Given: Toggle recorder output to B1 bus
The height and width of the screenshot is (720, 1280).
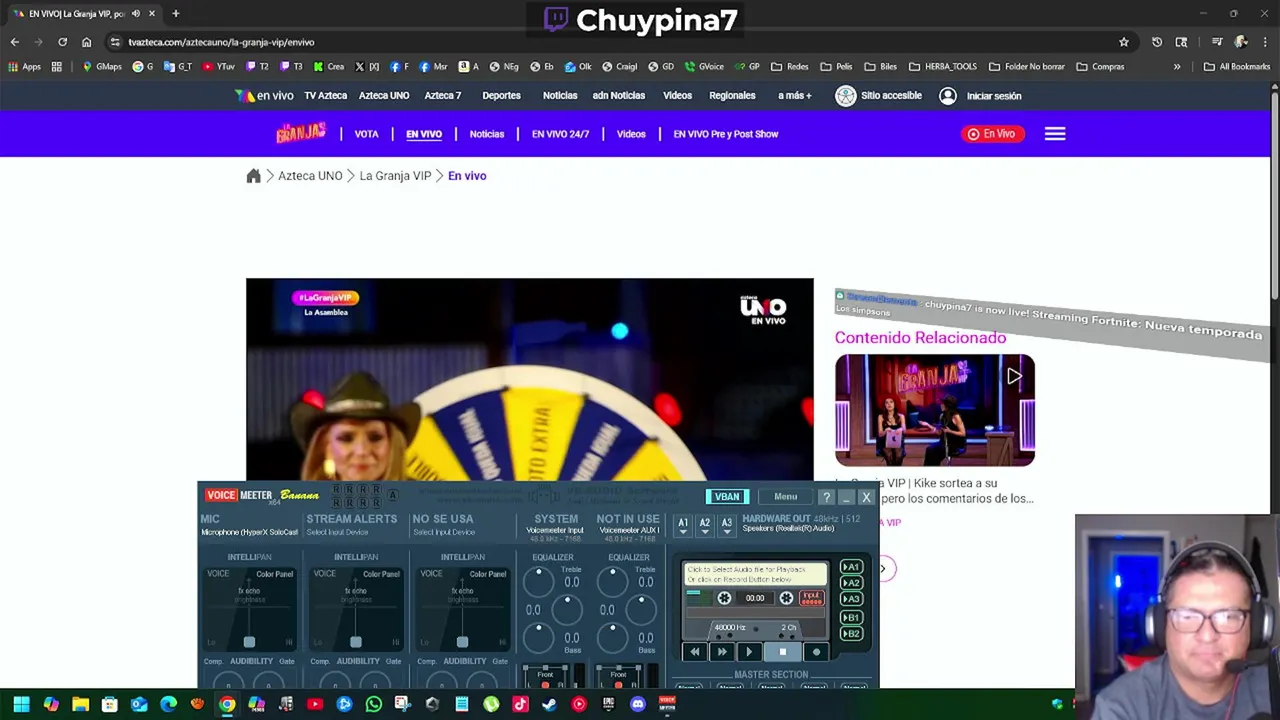Looking at the screenshot, I should tap(851, 618).
